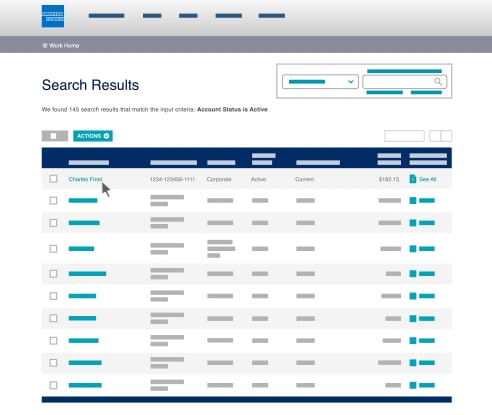Click the Active status cell
The width and height of the screenshot is (492, 415).
[x=259, y=179]
